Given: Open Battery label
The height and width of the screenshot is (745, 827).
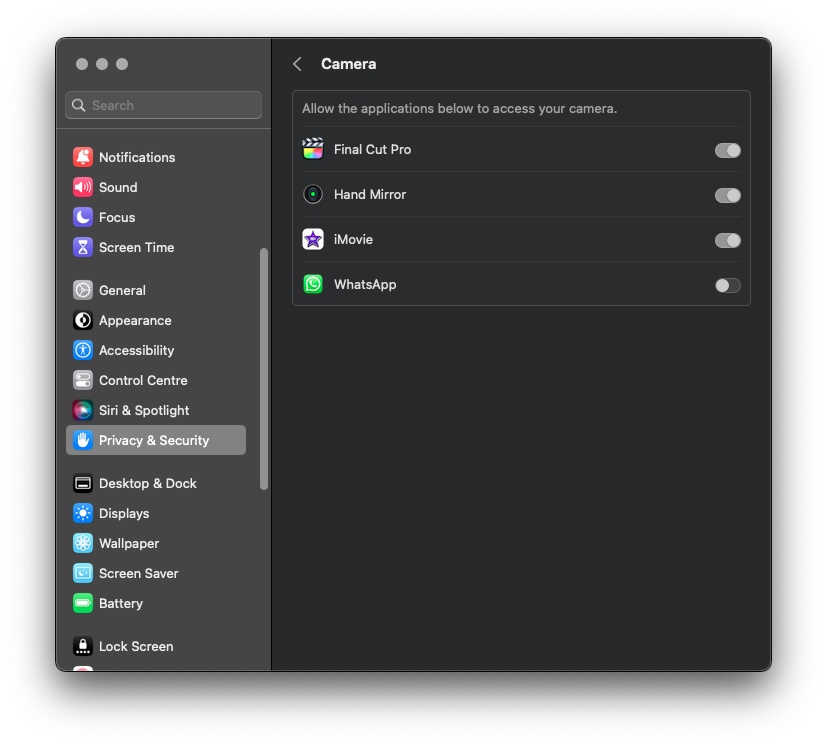Looking at the screenshot, I should [x=121, y=603].
